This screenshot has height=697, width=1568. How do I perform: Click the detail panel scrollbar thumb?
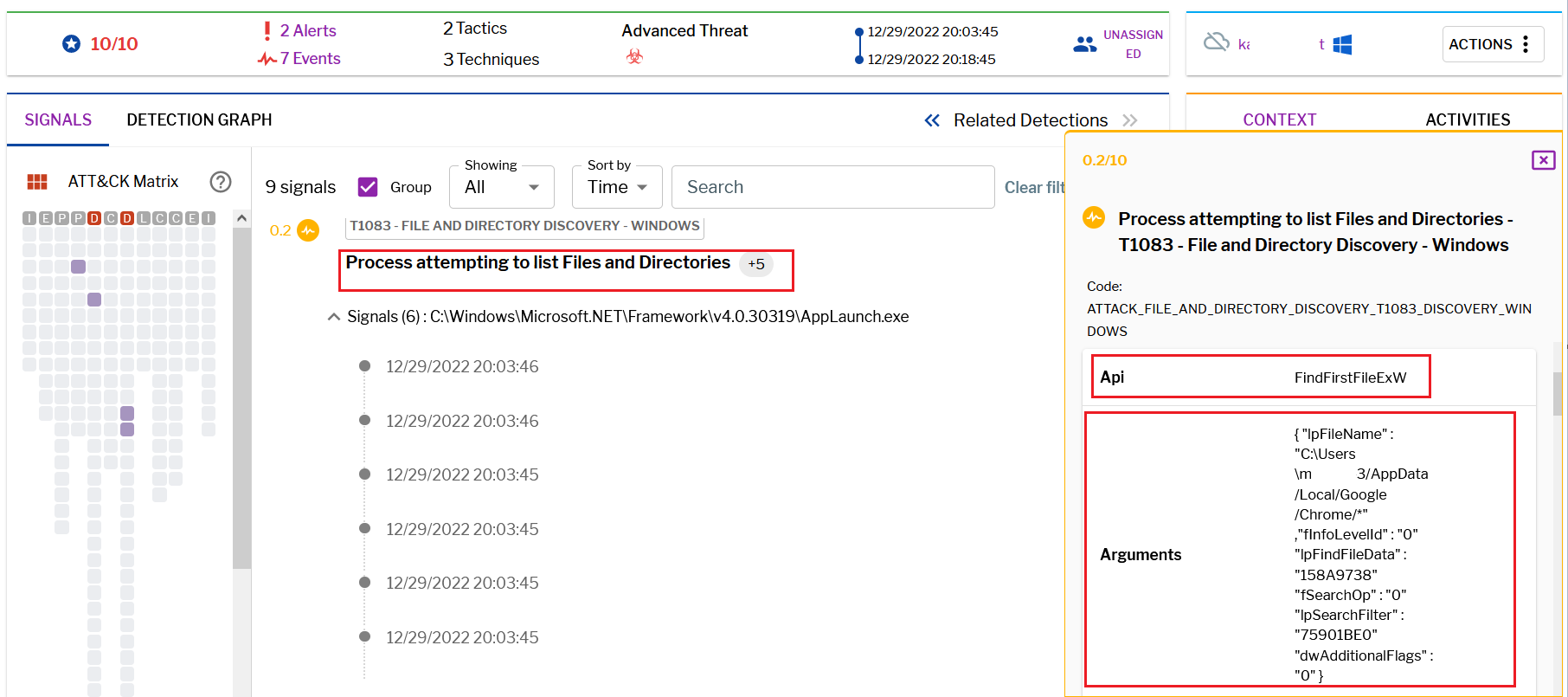coord(1558,394)
